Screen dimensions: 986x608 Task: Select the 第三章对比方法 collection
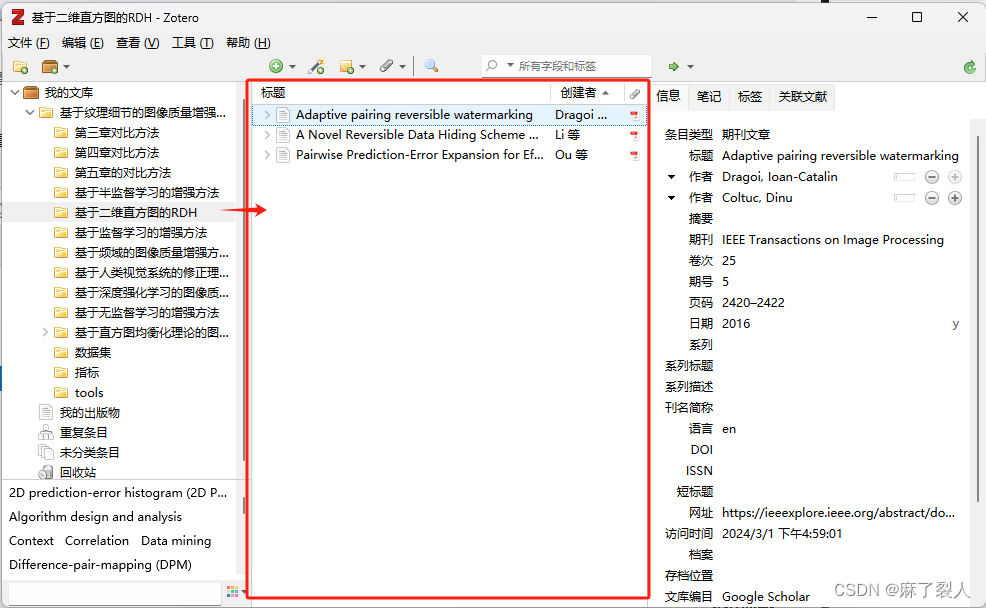tap(117, 133)
